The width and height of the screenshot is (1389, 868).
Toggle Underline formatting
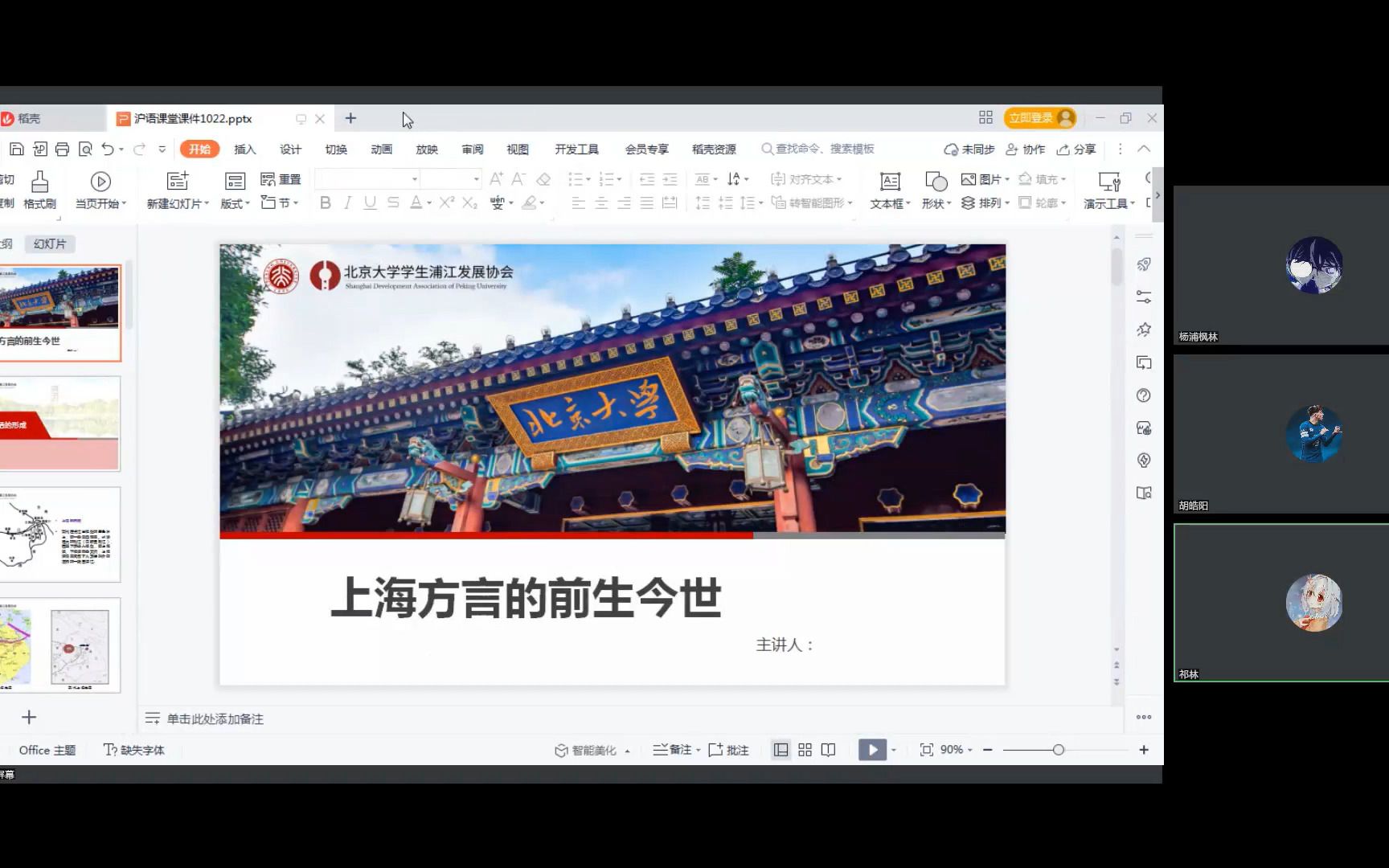(370, 203)
